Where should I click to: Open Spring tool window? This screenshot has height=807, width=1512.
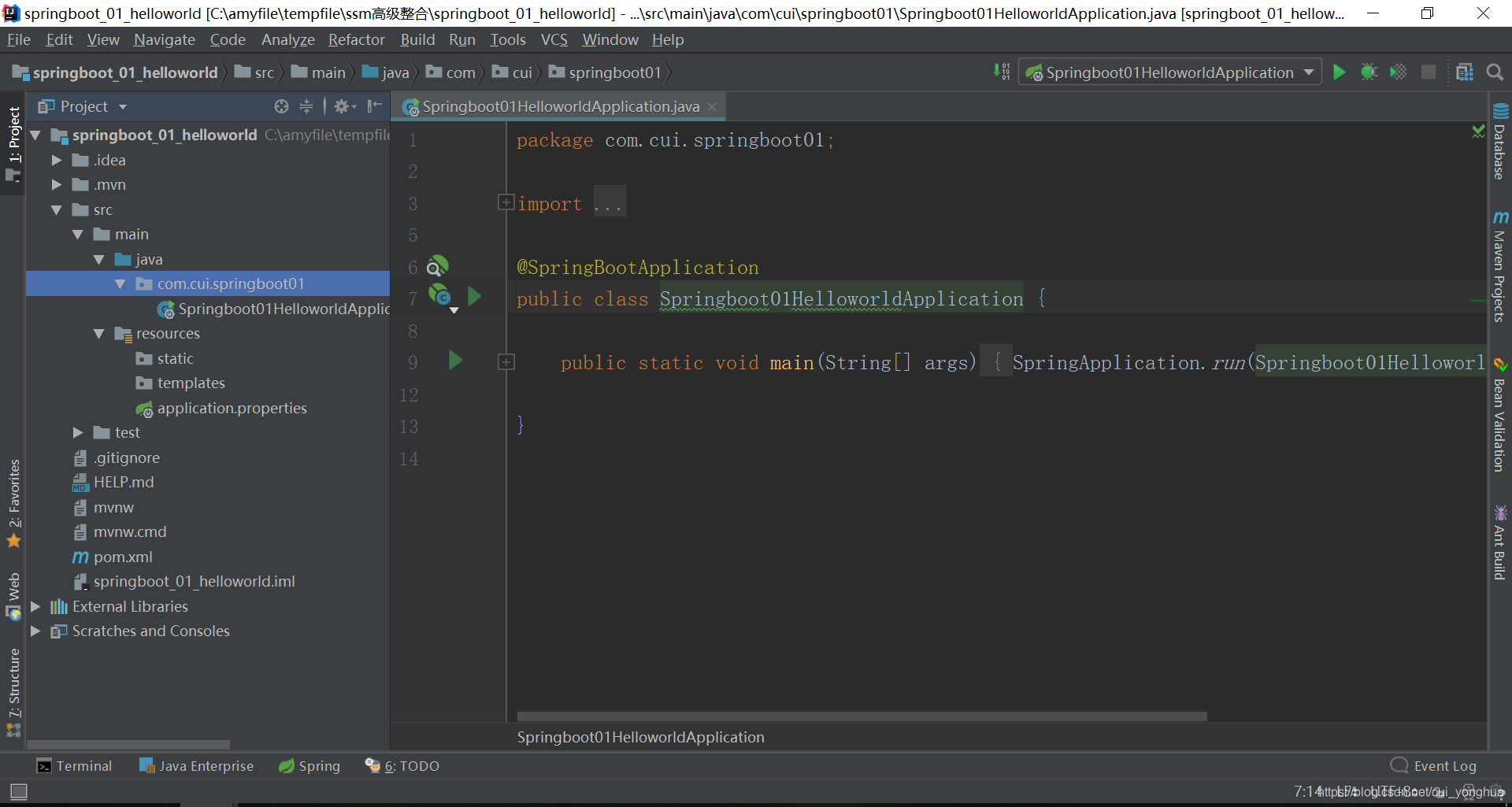pyautogui.click(x=309, y=766)
